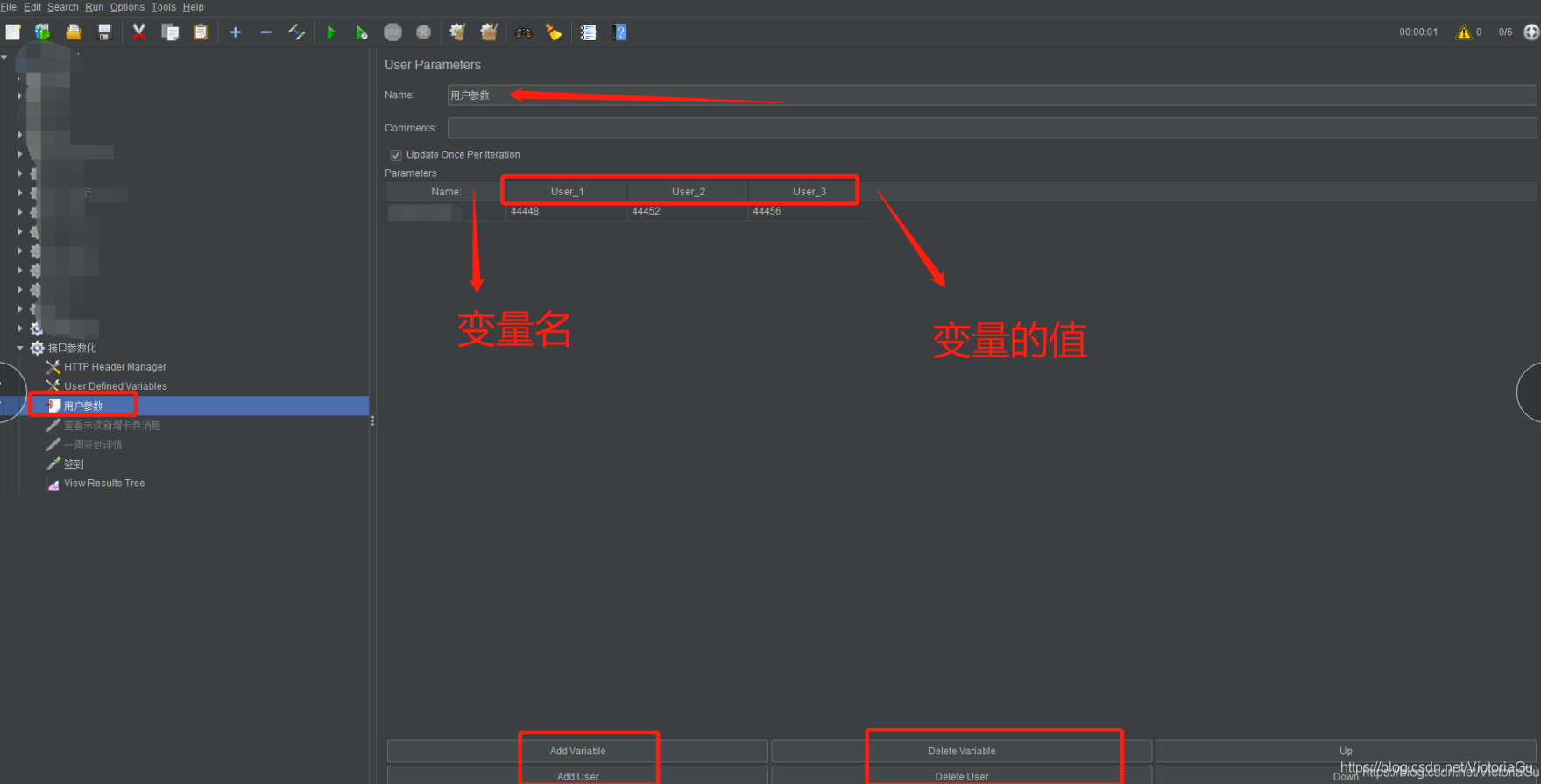Open Search with the binoculars icon
The image size is (1541, 784).
tap(523, 32)
